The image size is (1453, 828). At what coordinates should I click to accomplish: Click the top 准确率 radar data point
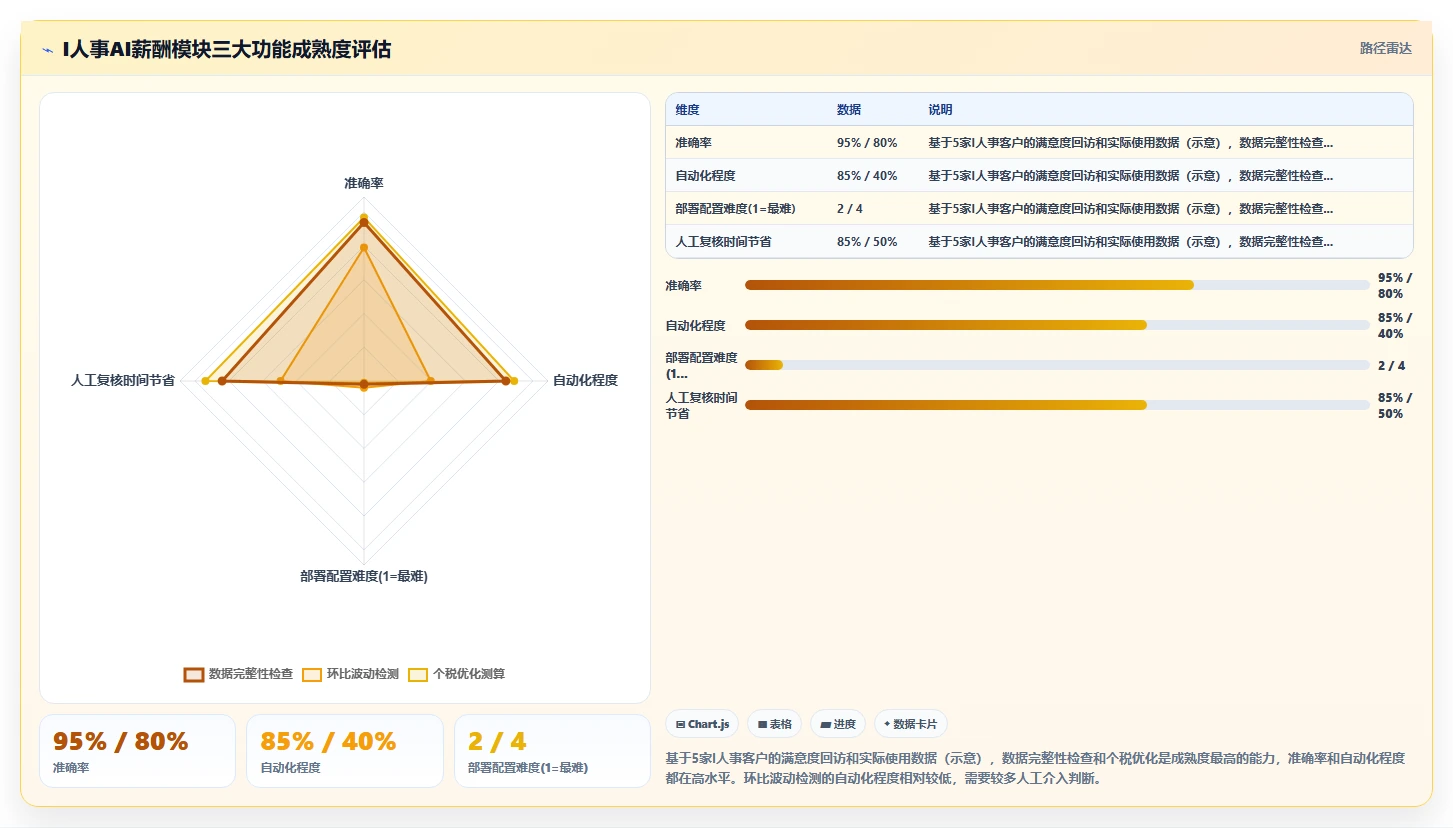pyautogui.click(x=364, y=217)
